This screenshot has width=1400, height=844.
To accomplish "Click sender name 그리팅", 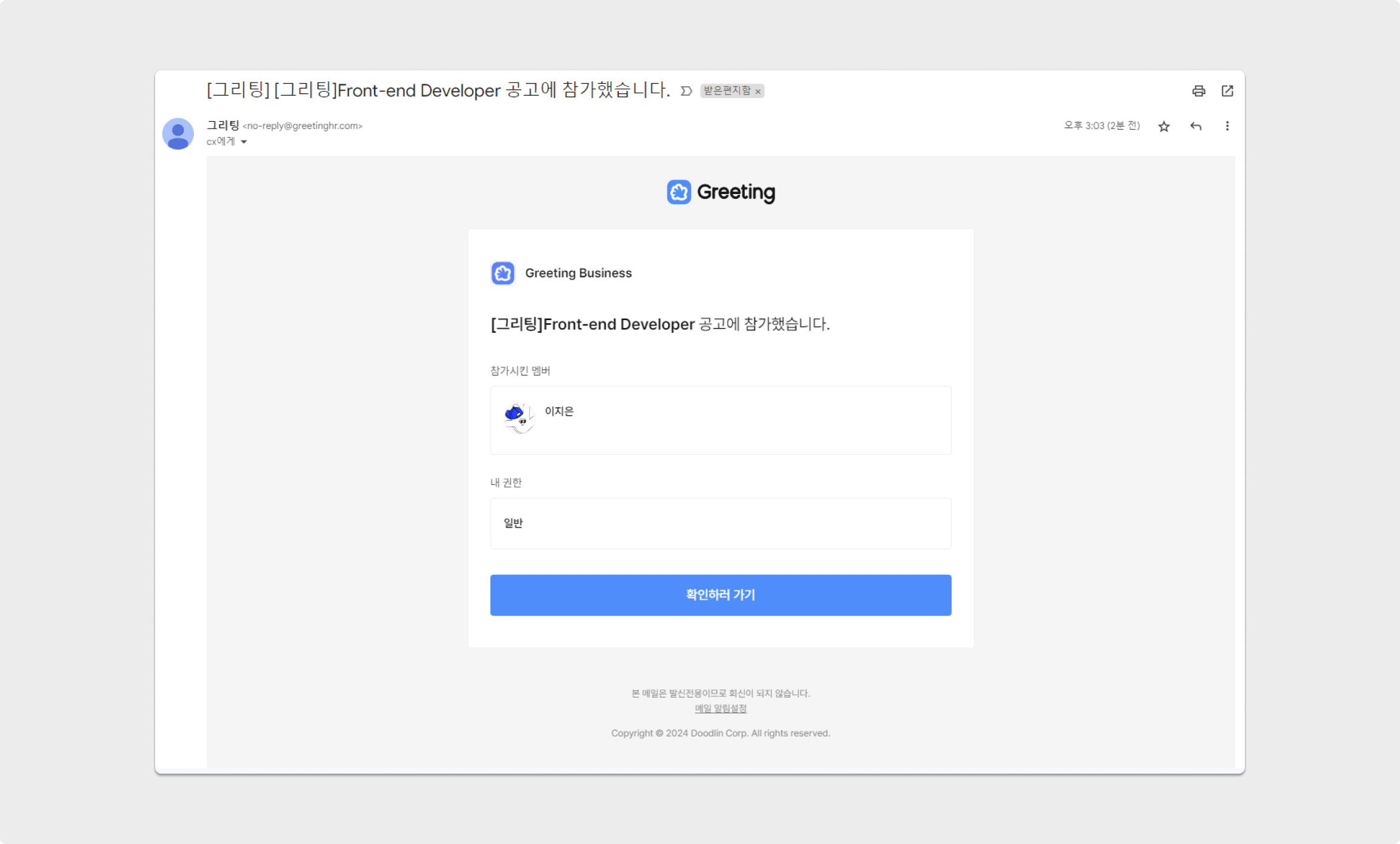I will [222, 126].
